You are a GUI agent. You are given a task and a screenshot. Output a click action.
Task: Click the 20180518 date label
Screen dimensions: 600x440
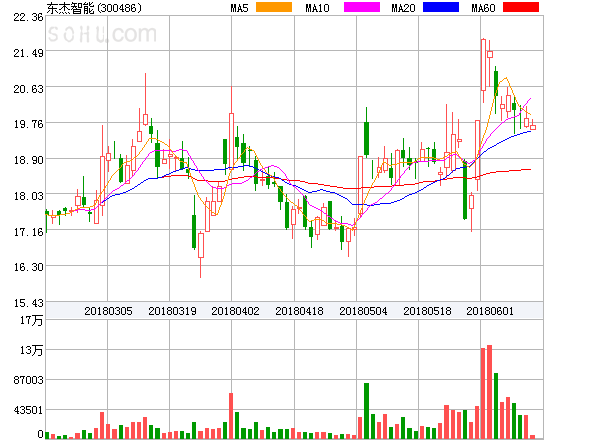click(427, 311)
